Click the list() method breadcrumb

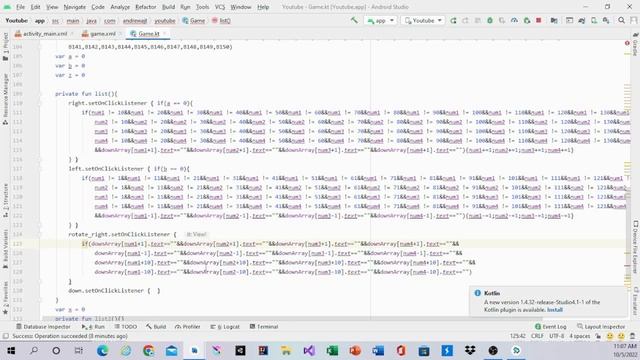[221, 20]
